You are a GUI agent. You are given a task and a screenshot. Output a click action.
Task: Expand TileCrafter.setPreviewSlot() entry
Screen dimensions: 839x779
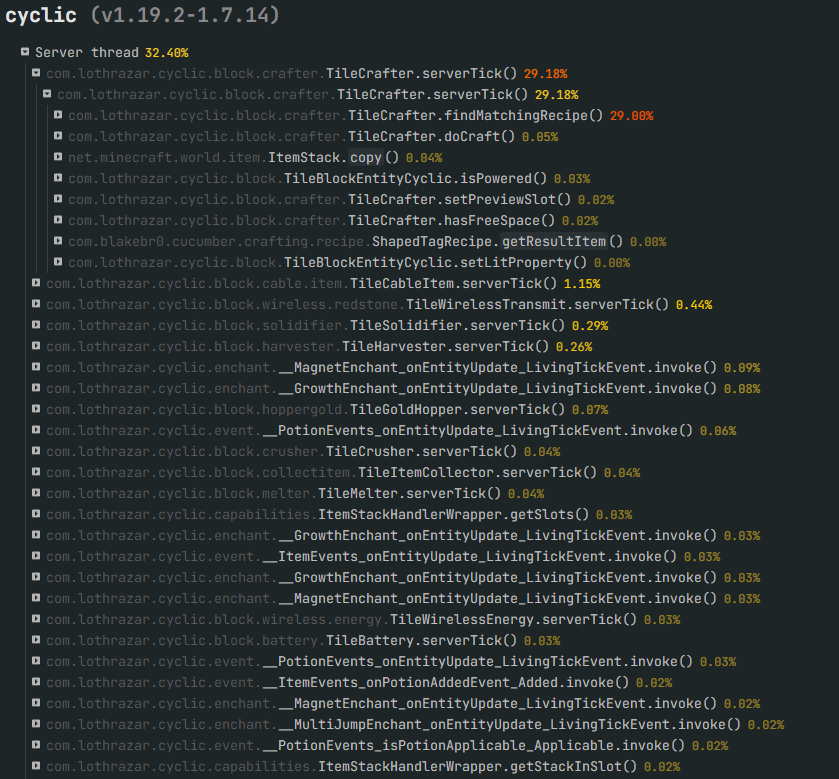[58, 199]
